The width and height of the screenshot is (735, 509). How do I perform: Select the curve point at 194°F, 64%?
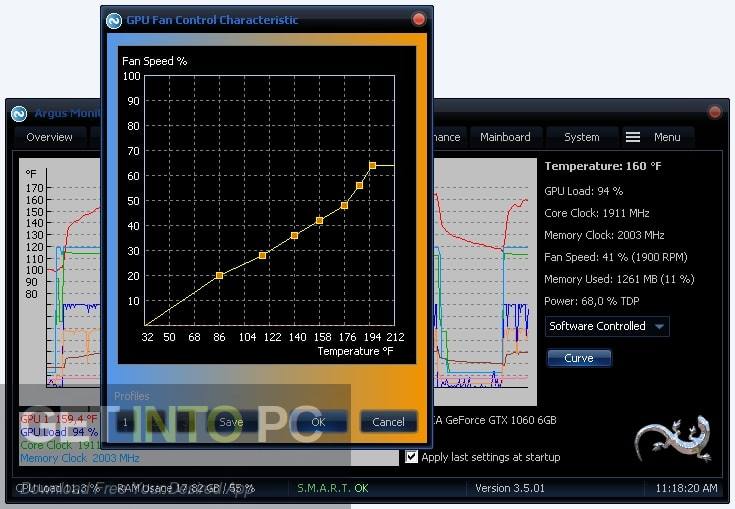coord(373,165)
